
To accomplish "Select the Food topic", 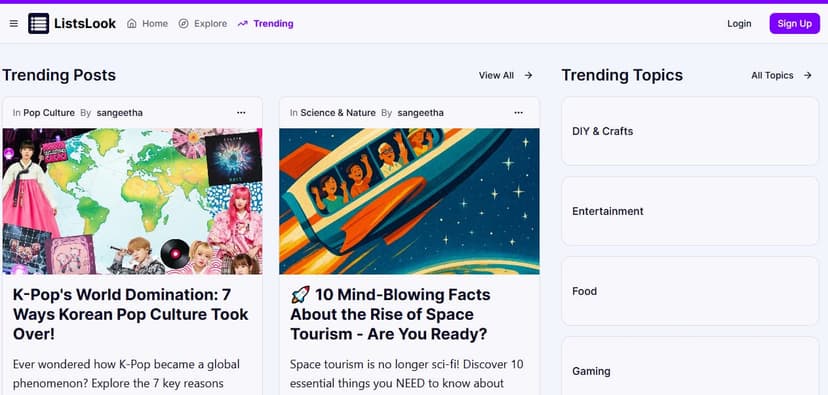I will coord(690,291).
